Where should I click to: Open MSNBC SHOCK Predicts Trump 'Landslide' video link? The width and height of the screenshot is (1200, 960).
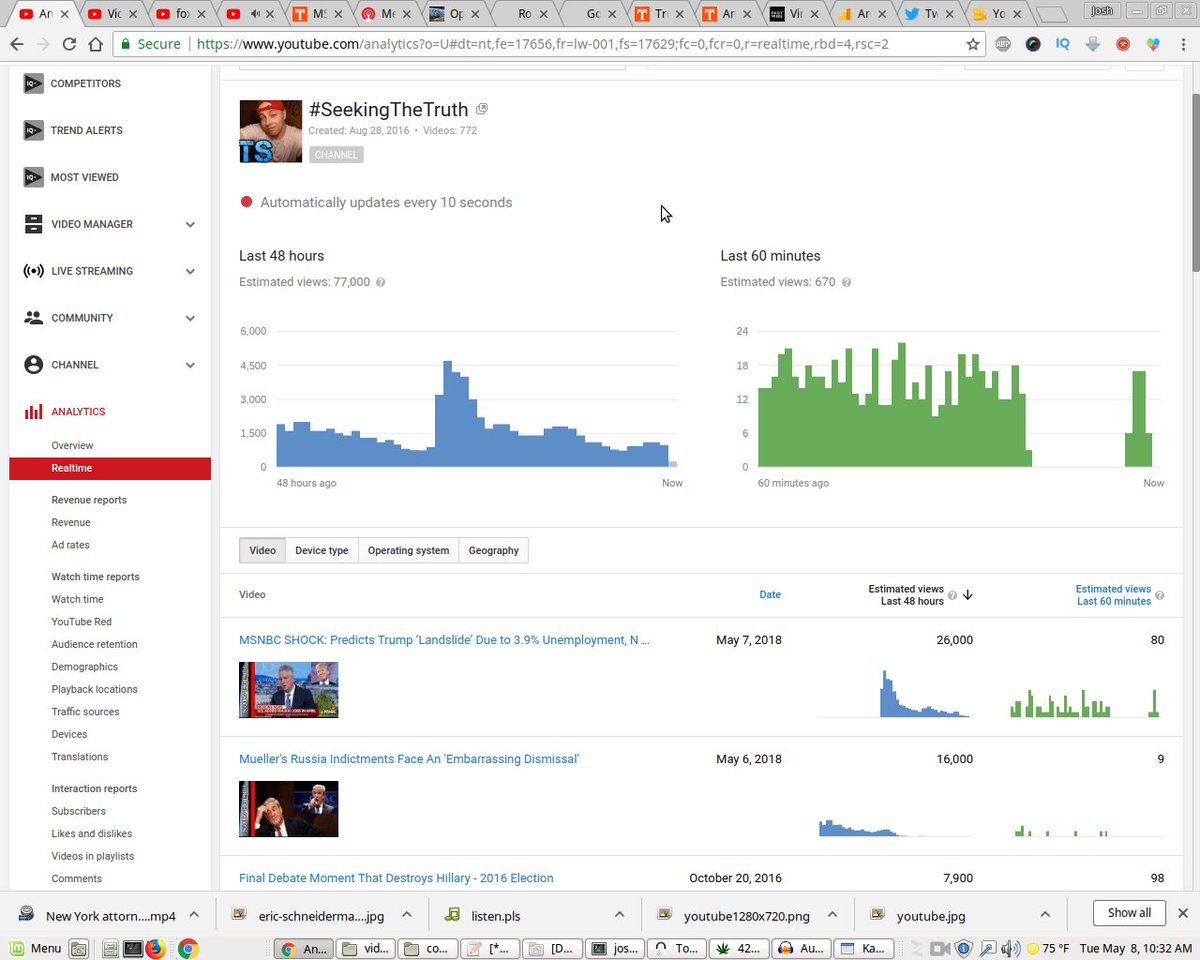tap(444, 640)
